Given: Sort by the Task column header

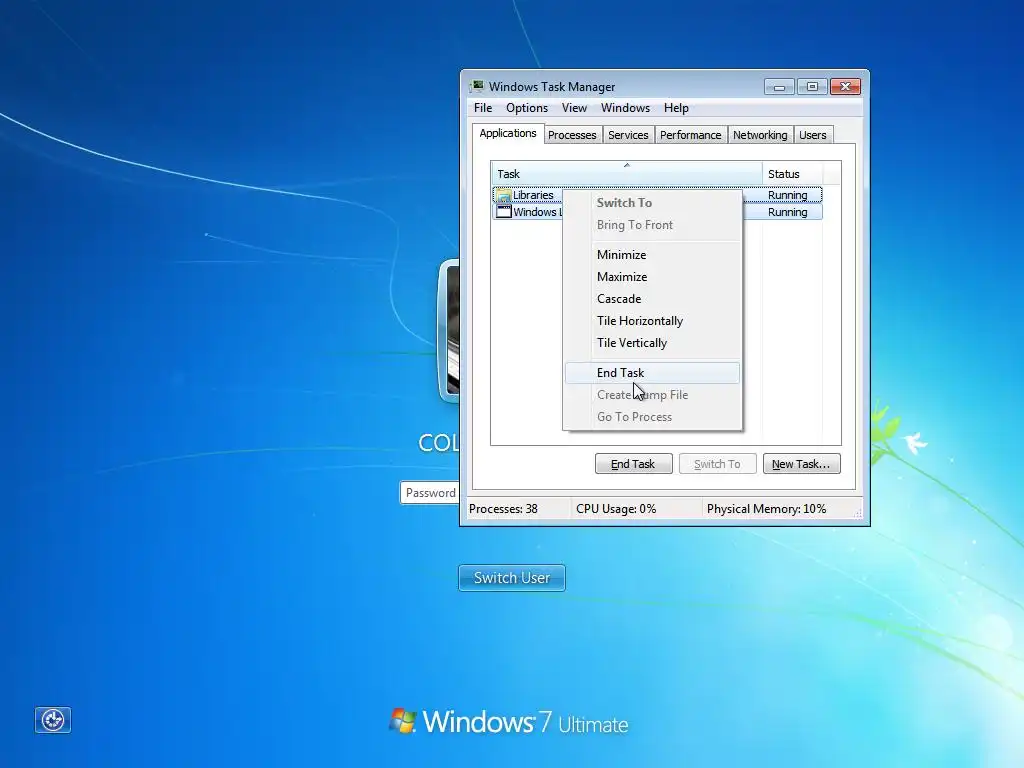Looking at the screenshot, I should click(x=626, y=174).
